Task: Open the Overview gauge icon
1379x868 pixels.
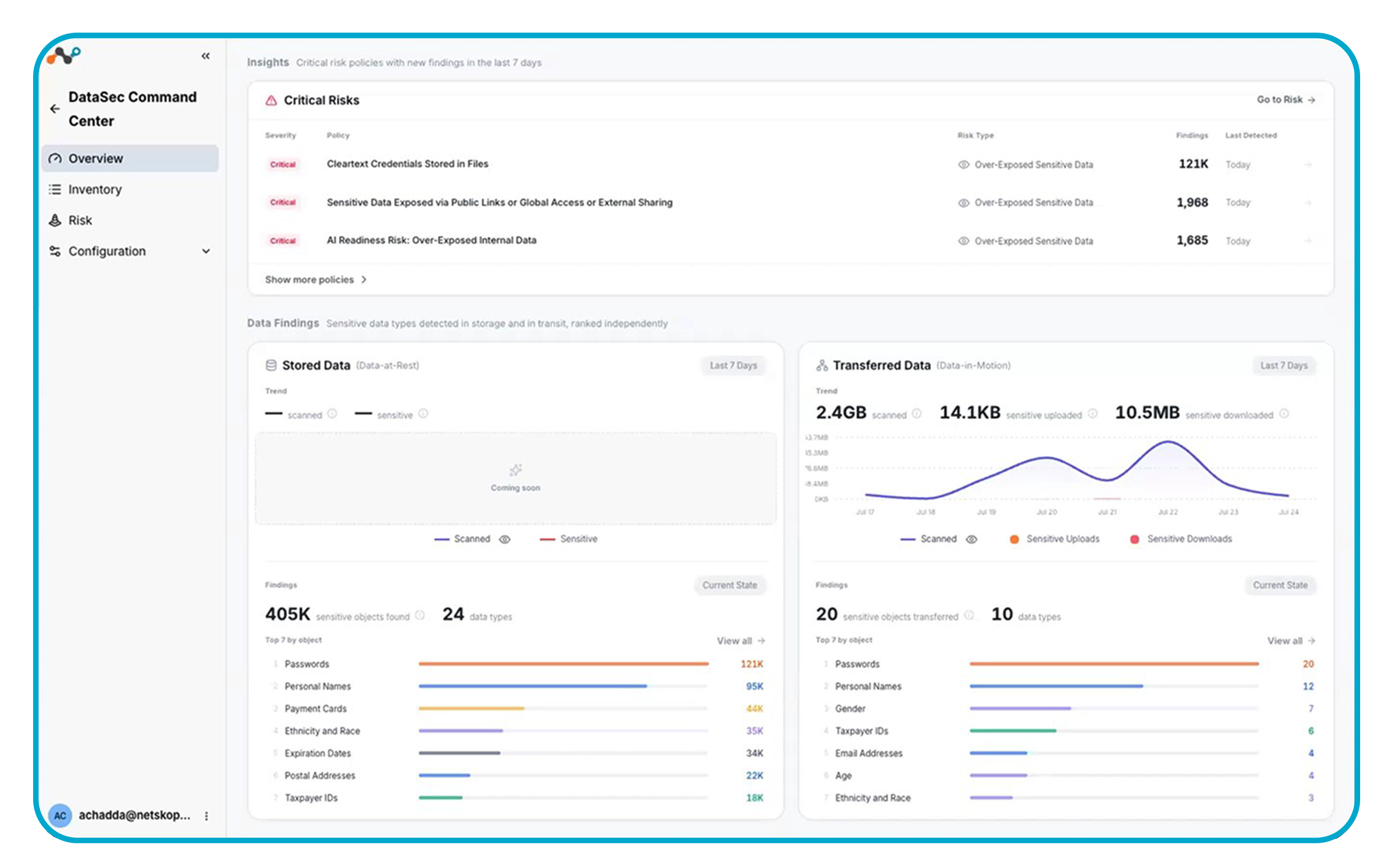Action: pyautogui.click(x=55, y=159)
